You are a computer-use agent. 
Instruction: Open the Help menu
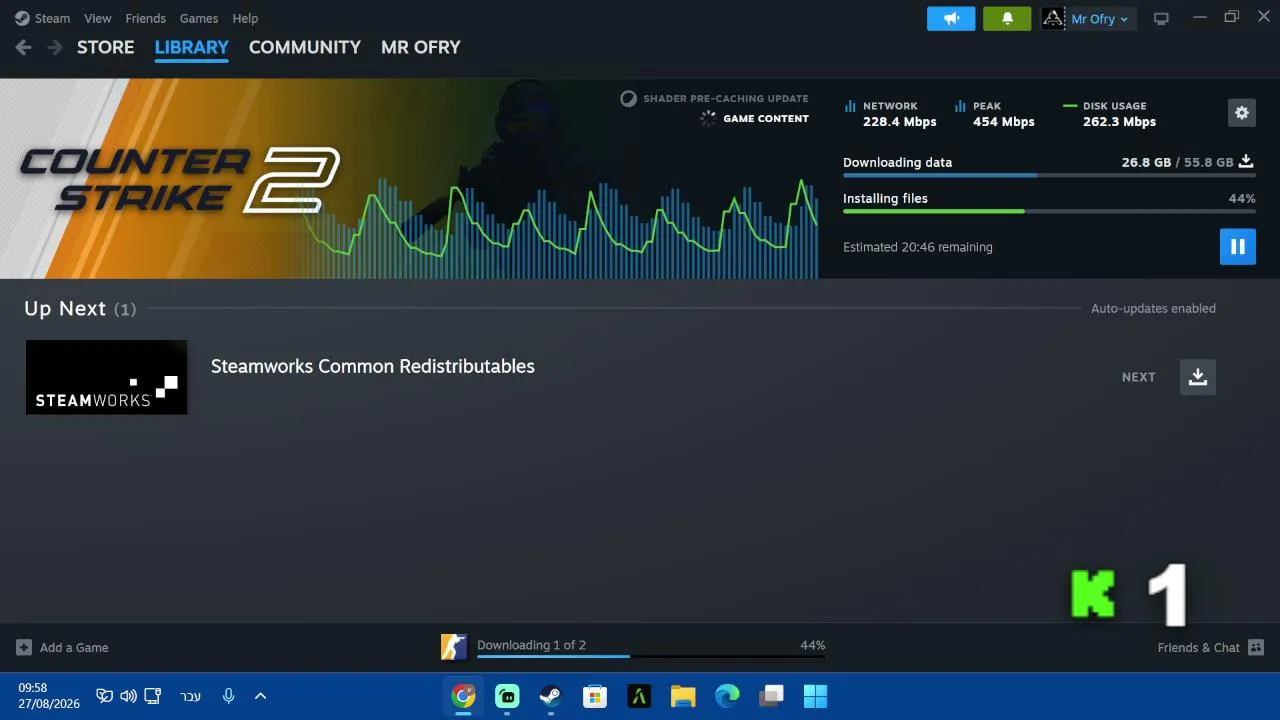[x=245, y=18]
